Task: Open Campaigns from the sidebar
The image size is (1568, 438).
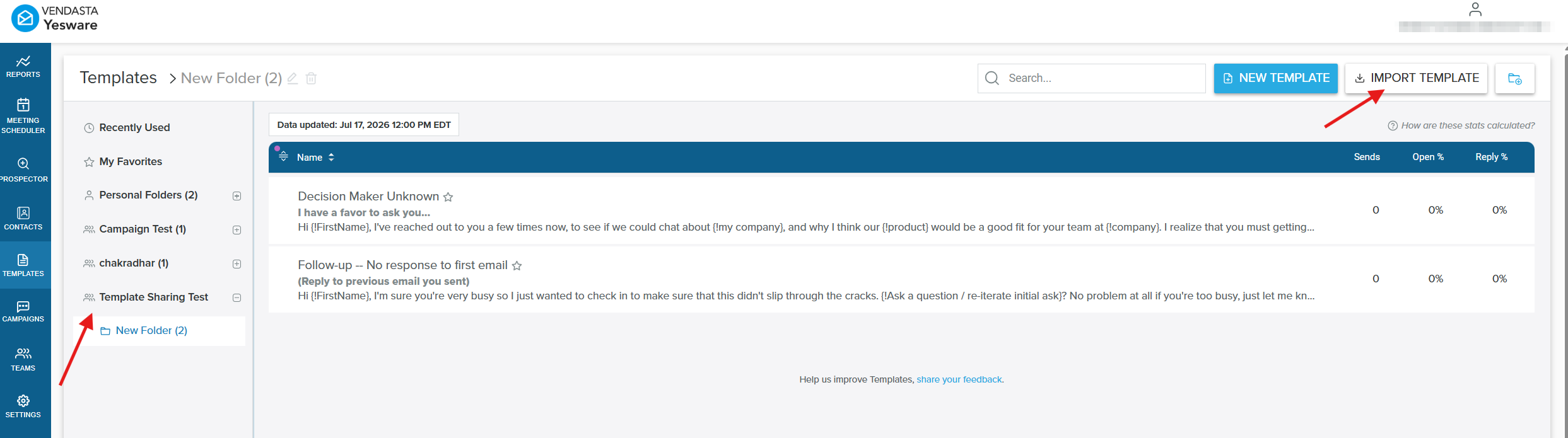Action: click(x=23, y=311)
